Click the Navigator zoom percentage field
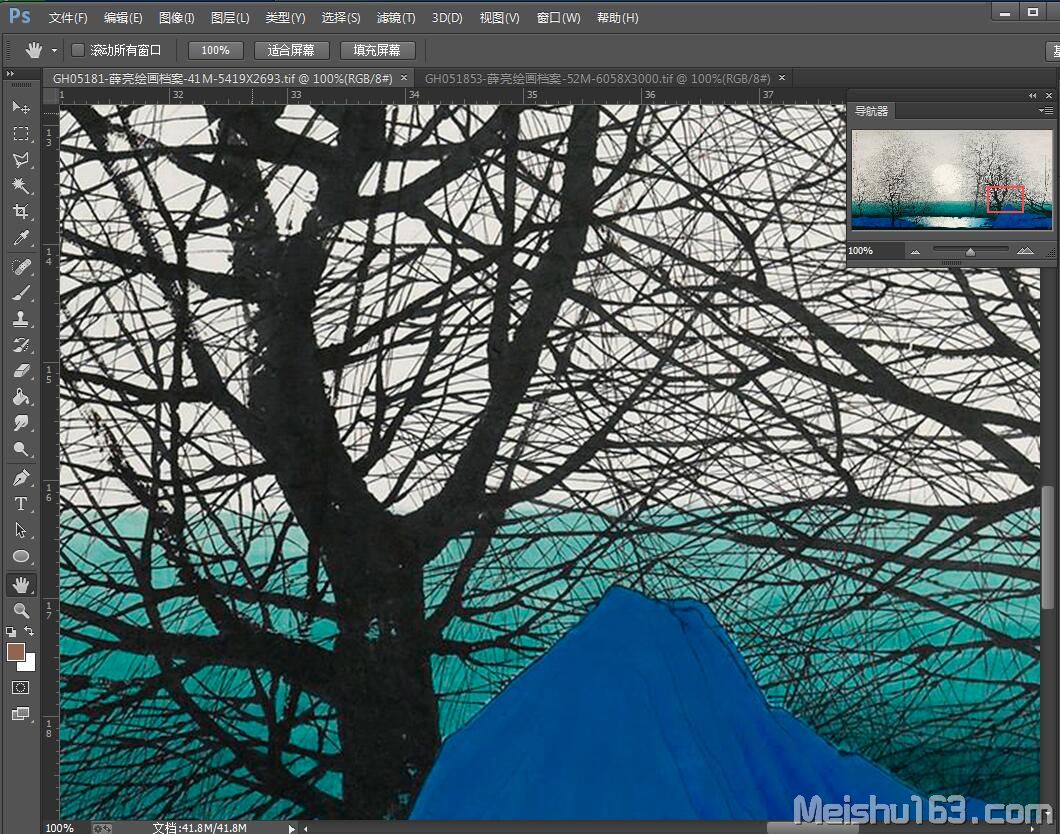The height and width of the screenshot is (834, 1060). 875,251
